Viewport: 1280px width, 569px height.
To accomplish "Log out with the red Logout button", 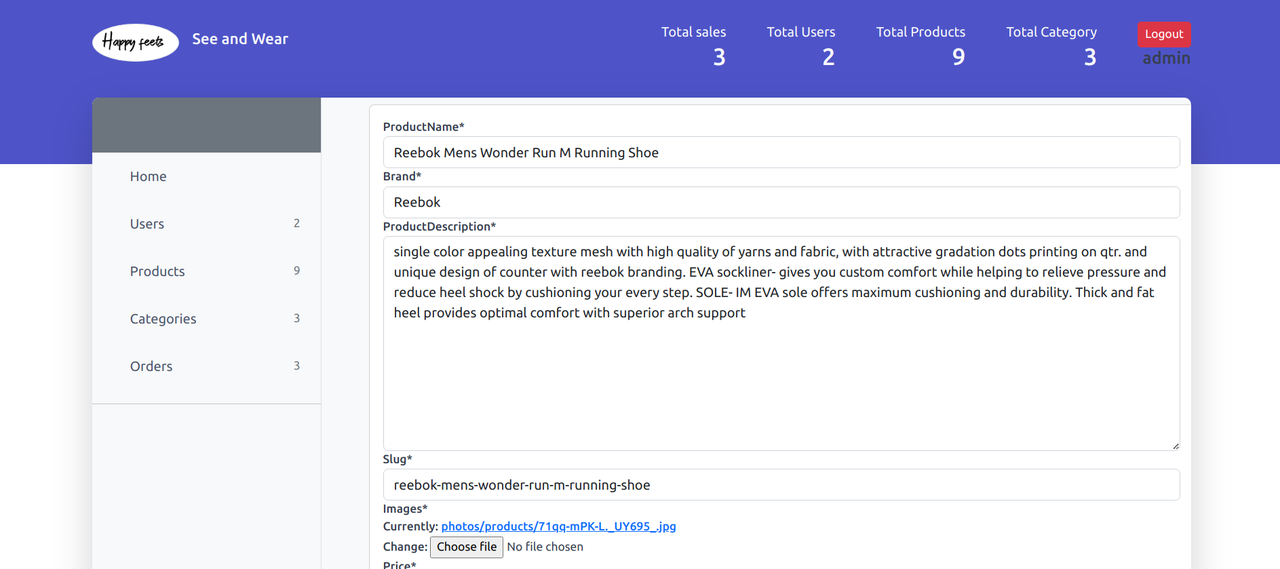I will [1164, 34].
